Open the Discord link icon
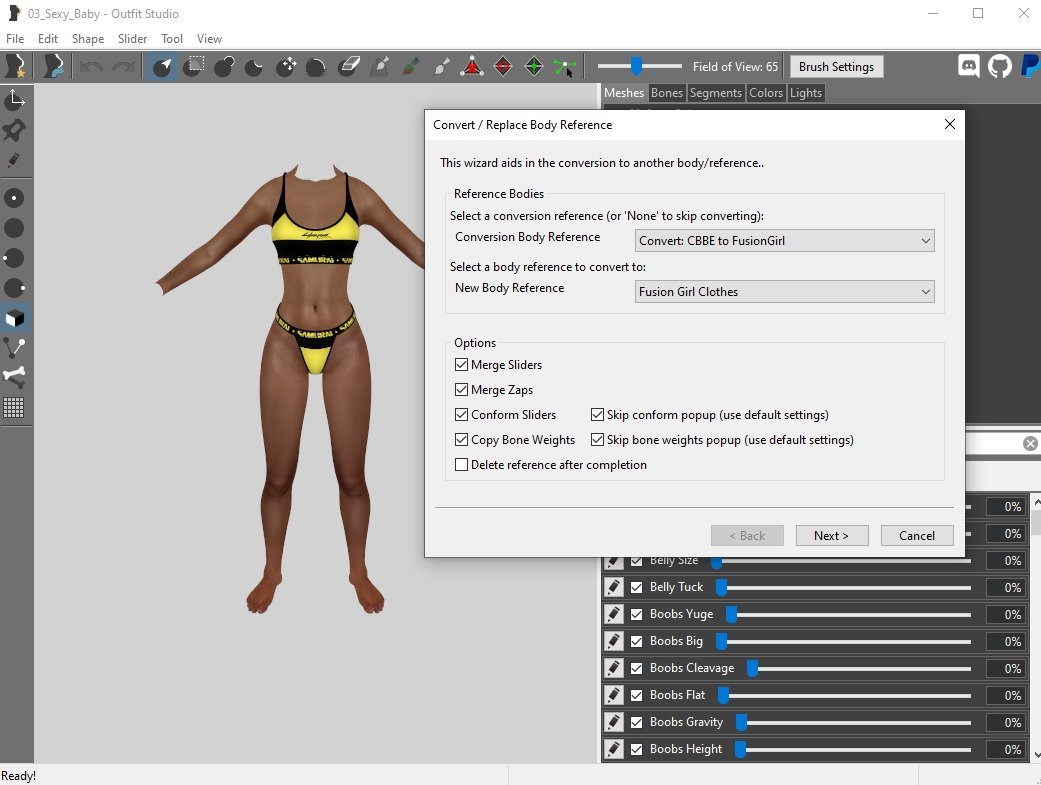This screenshot has height=785, width=1041. click(x=968, y=67)
